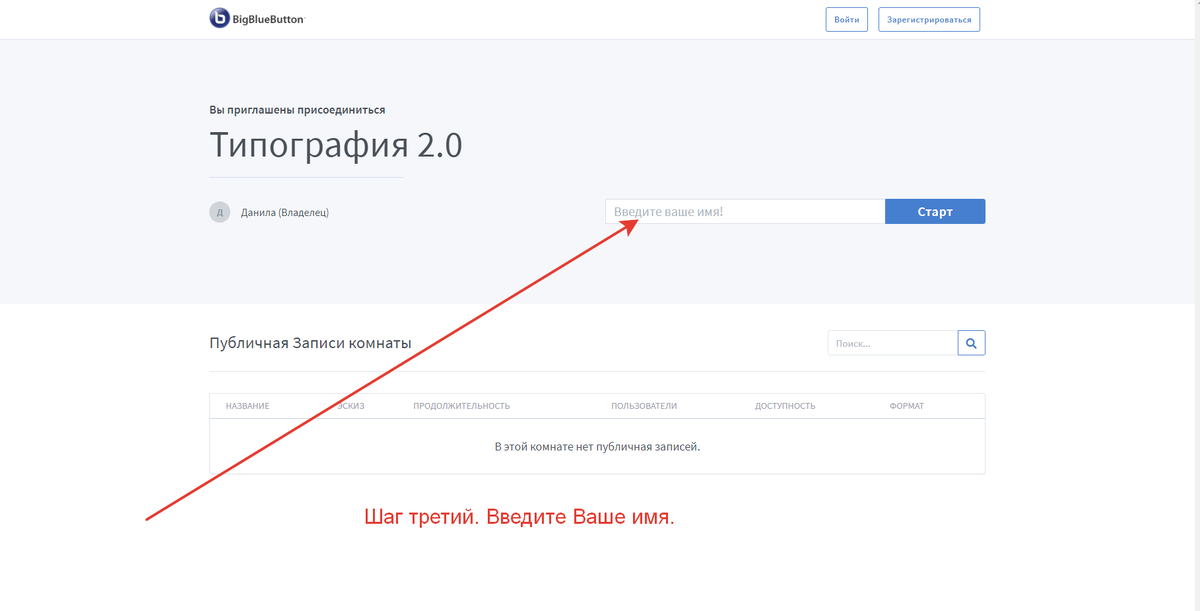Click the 'Данила (Владелец)' owner name
Viewport: 1200px width, 611px height.
point(285,212)
